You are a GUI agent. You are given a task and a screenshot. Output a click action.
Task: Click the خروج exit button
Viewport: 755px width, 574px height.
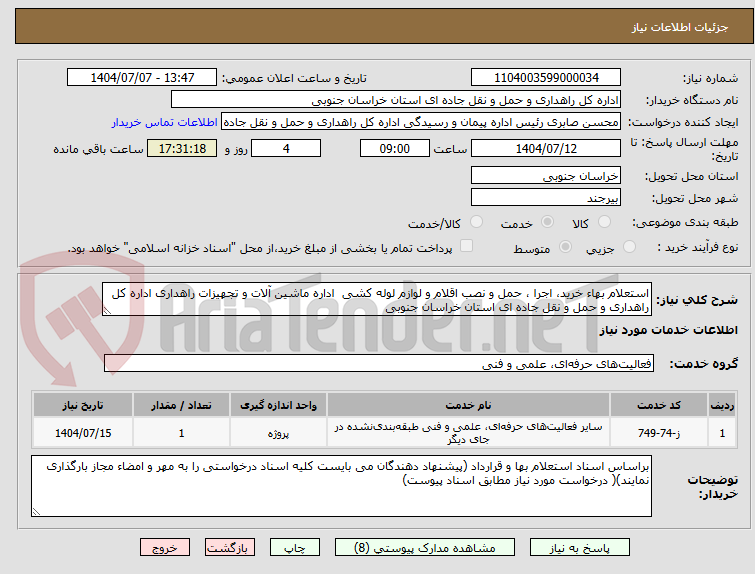tap(165, 548)
